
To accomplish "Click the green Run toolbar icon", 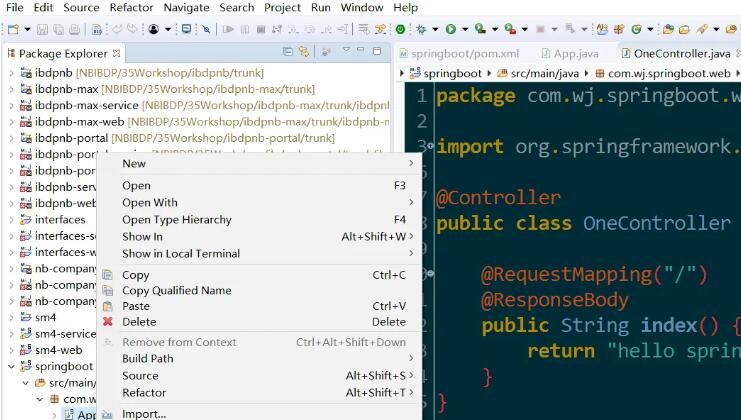I will (451, 29).
